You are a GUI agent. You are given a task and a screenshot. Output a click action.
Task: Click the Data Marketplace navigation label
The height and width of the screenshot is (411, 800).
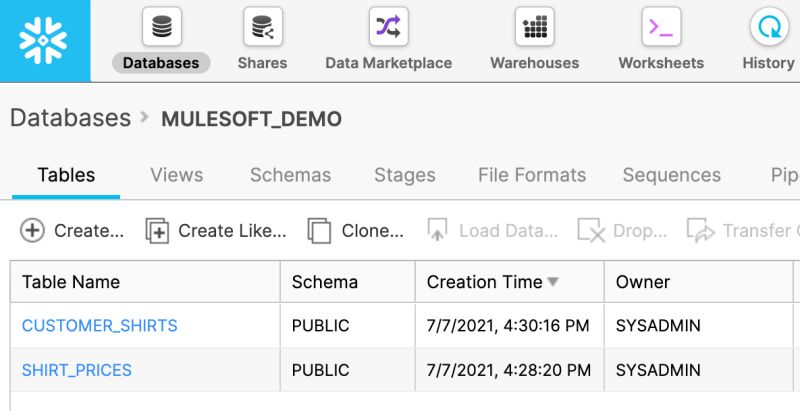click(x=389, y=63)
